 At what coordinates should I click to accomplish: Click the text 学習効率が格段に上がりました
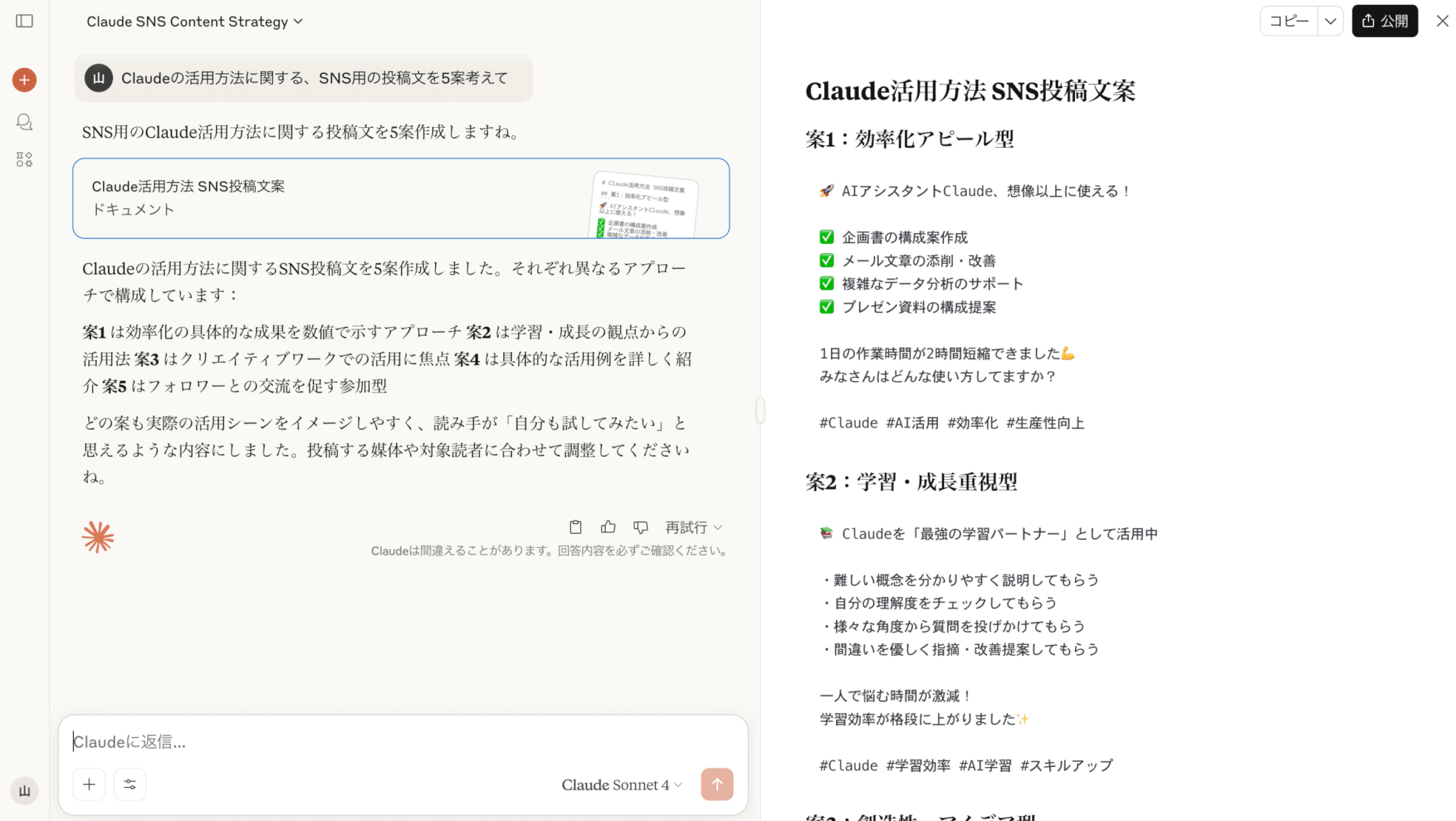coord(924,719)
